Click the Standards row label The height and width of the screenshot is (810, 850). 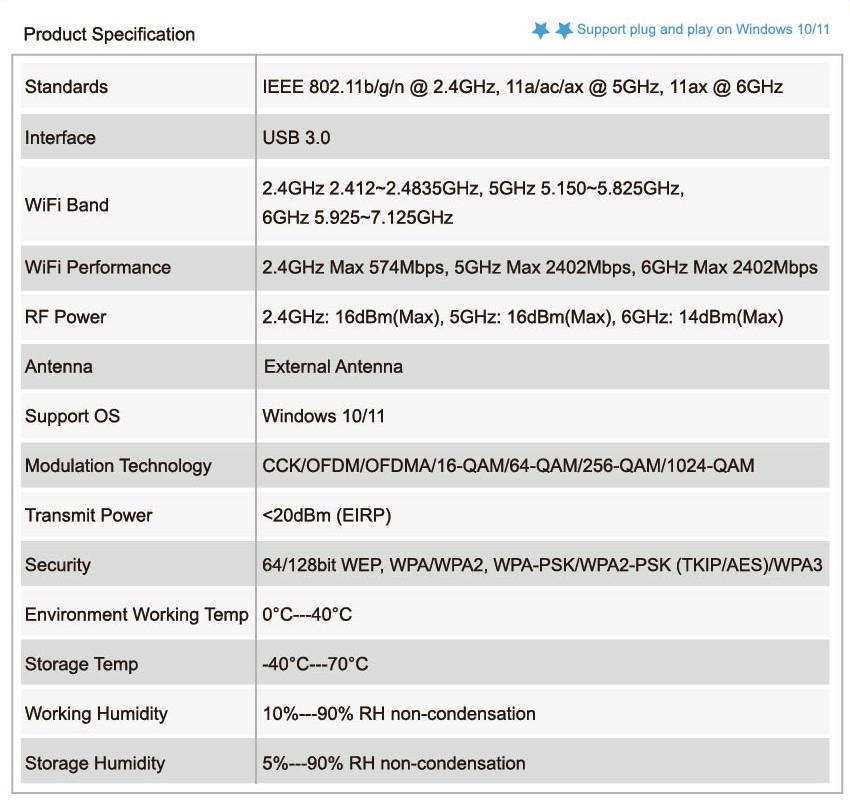66,87
